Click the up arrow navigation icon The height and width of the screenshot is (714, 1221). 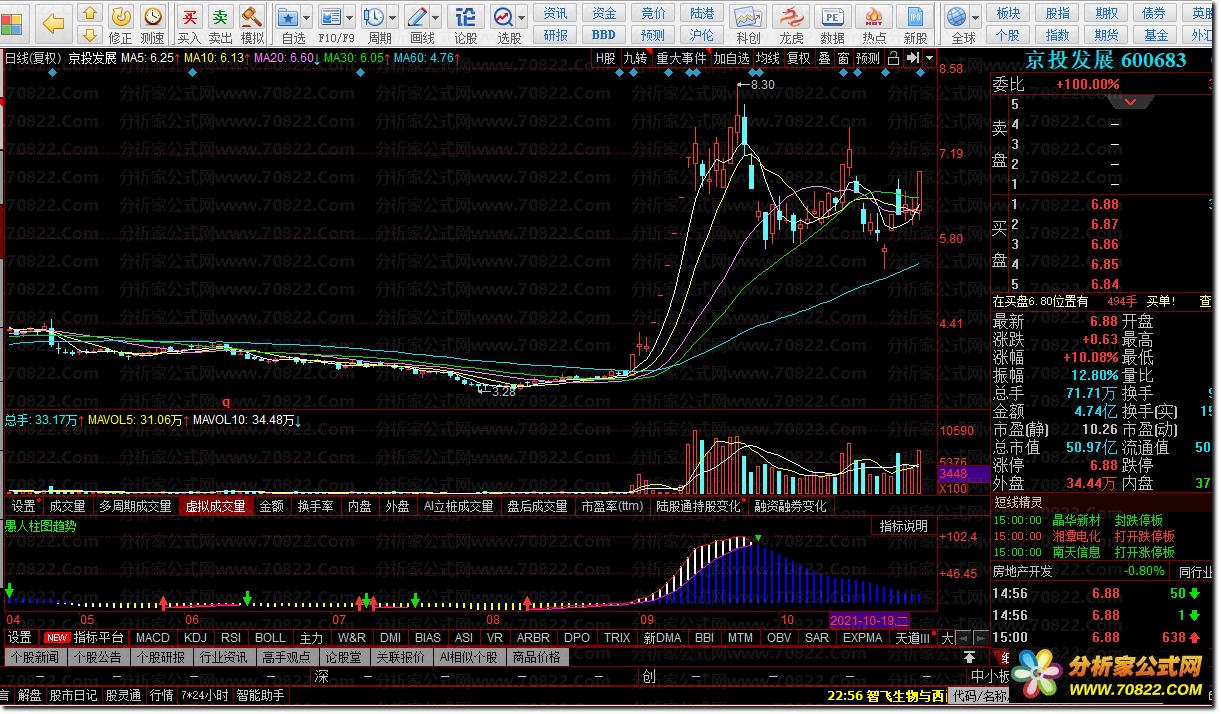click(x=89, y=14)
